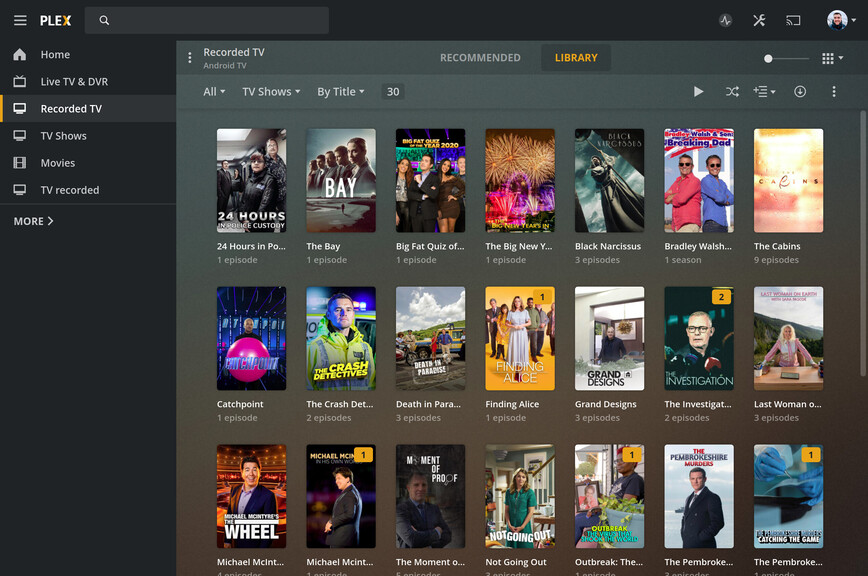
Task: Open Outbreak virus poster
Action: coord(609,496)
